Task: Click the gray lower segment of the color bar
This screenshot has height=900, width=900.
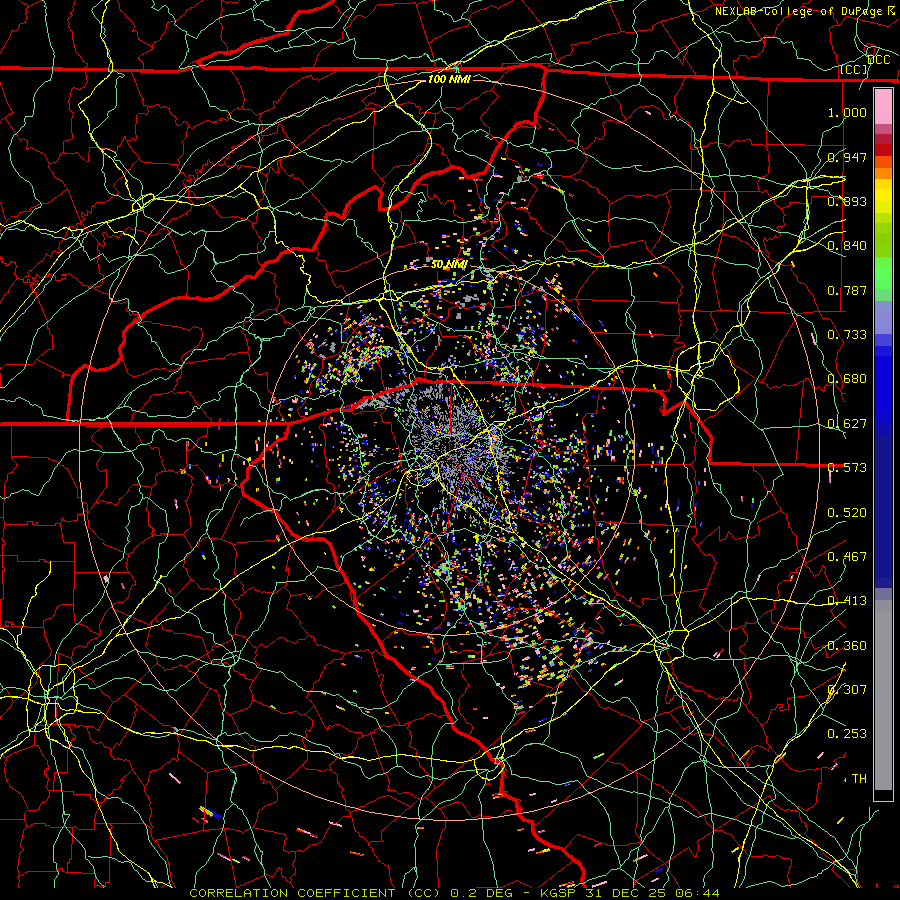Action: coord(883,695)
